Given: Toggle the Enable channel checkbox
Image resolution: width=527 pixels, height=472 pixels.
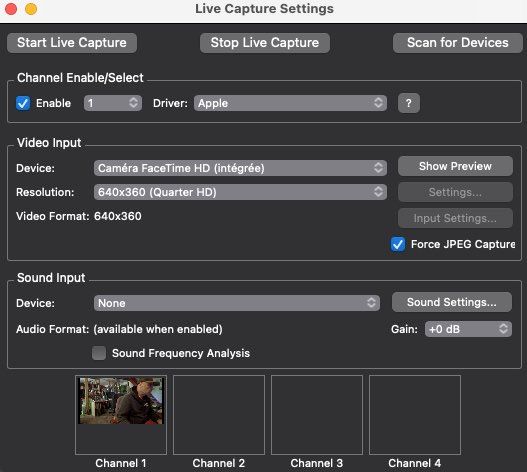Looking at the screenshot, I should (23, 103).
